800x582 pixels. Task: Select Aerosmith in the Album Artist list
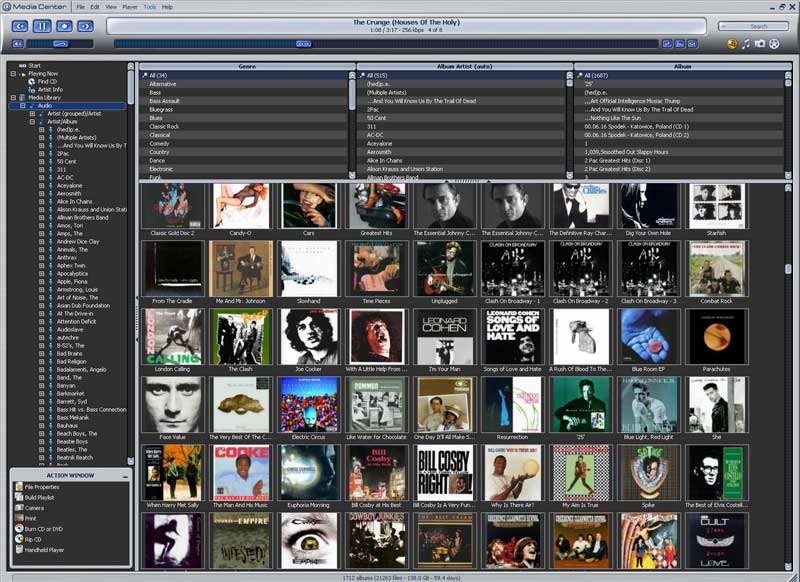click(x=462, y=152)
